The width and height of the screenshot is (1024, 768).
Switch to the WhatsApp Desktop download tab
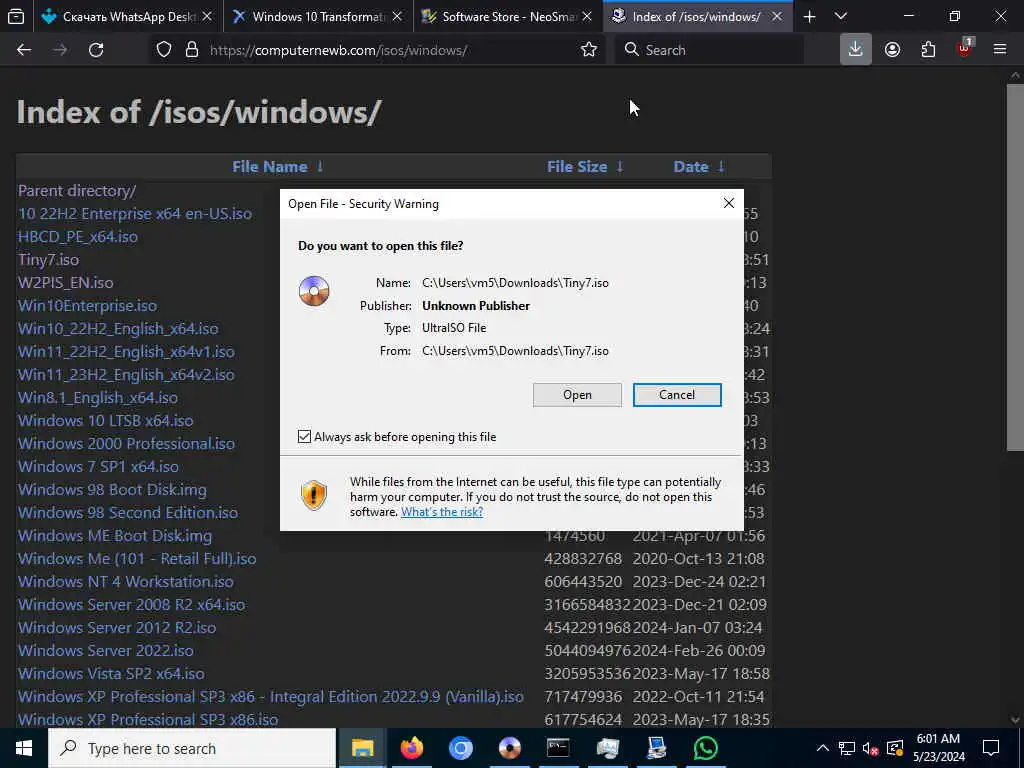pyautogui.click(x=127, y=16)
